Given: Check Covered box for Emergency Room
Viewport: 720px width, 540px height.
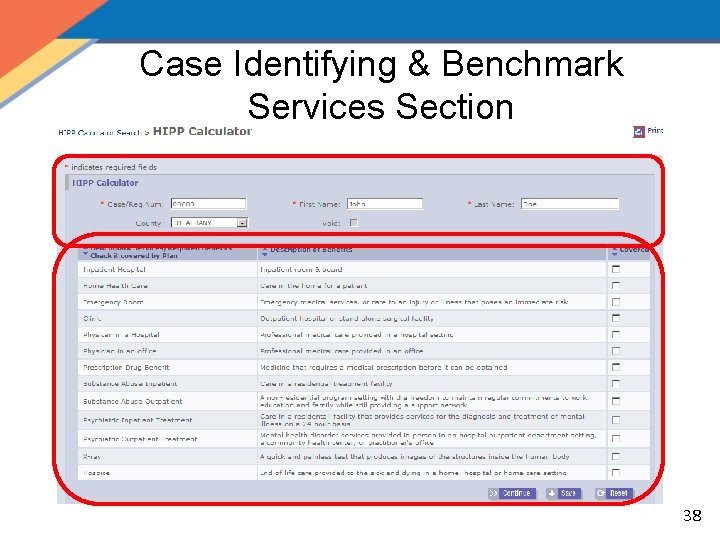Looking at the screenshot, I should (616, 302).
